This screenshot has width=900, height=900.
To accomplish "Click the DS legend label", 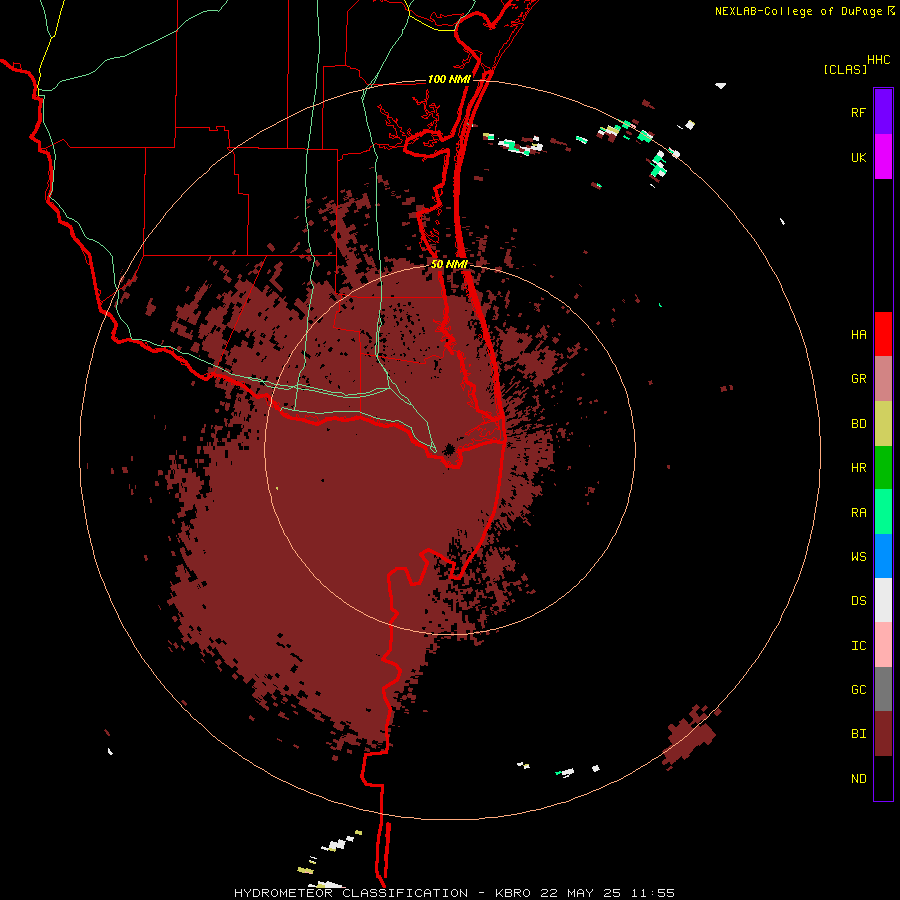I will [x=858, y=601].
